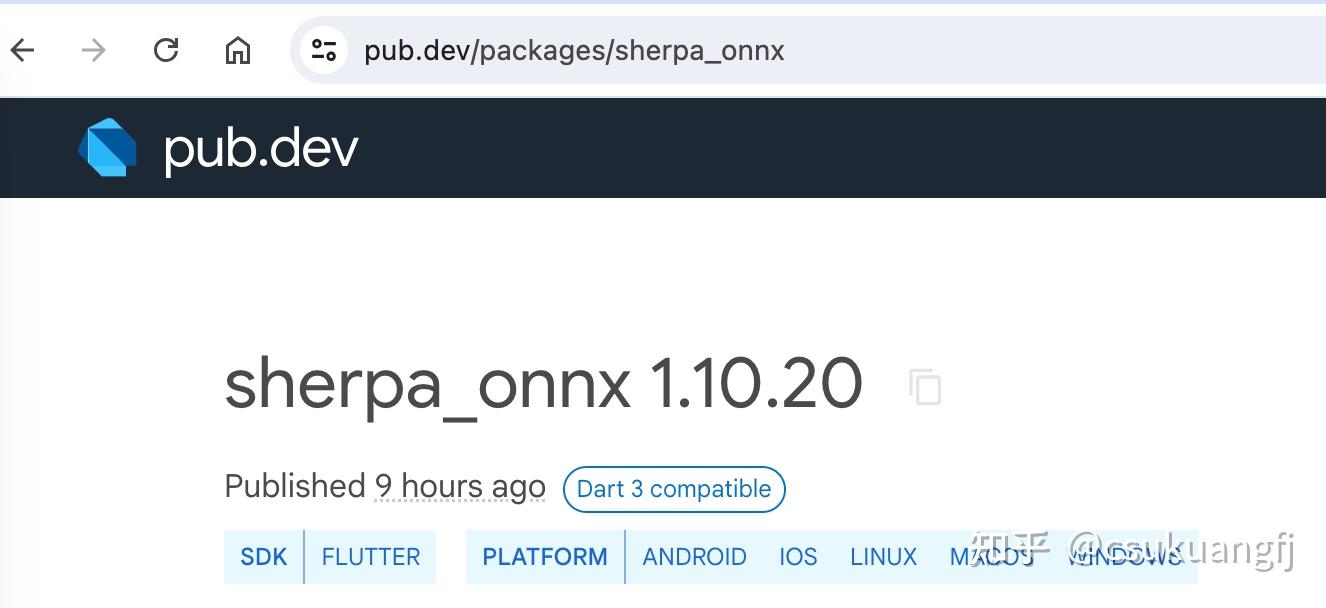Select the SDK tag label

point(264,557)
